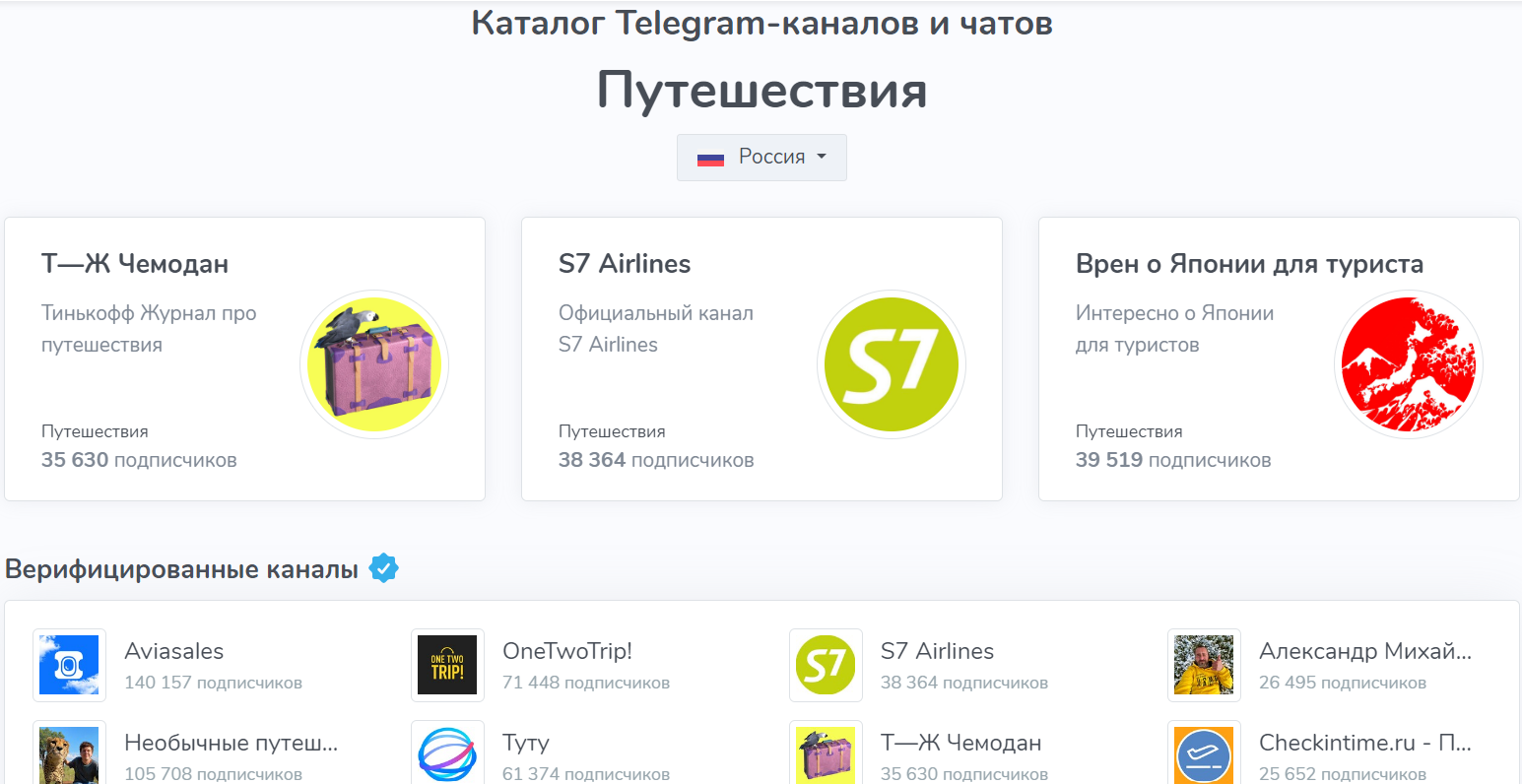1522x784 pixels.
Task: Click 71 448 подписчиков under OneTwoTrip!
Action: click(586, 683)
